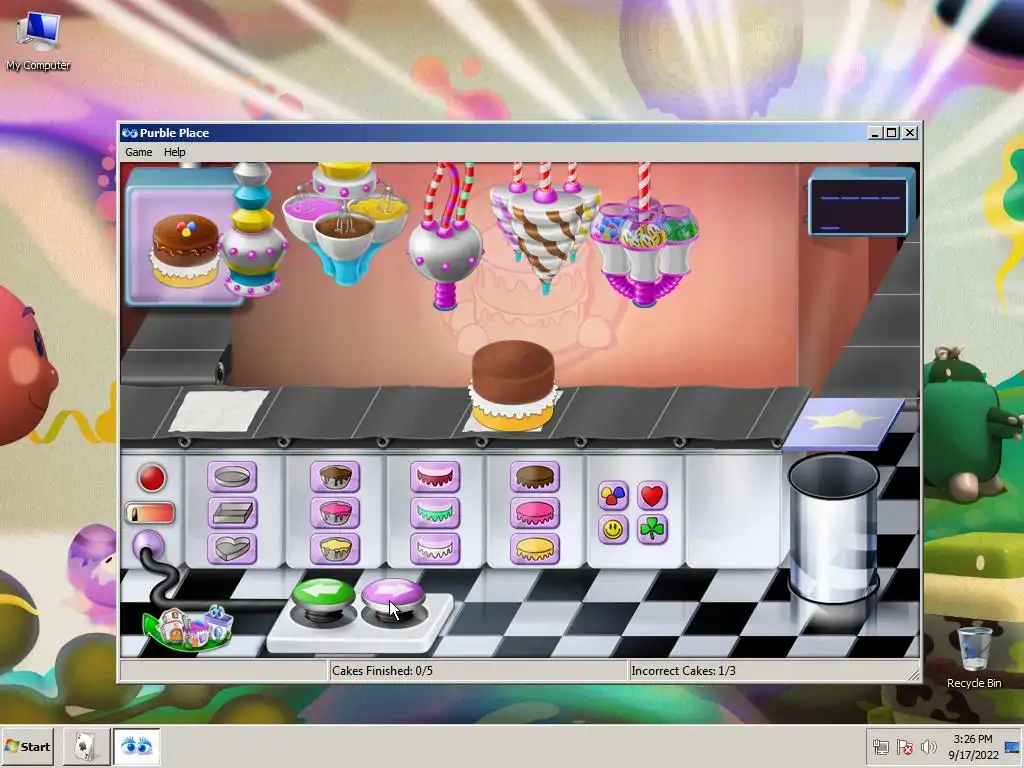Click the order preview cake display
The height and width of the screenshot is (768, 1024).
point(184,240)
